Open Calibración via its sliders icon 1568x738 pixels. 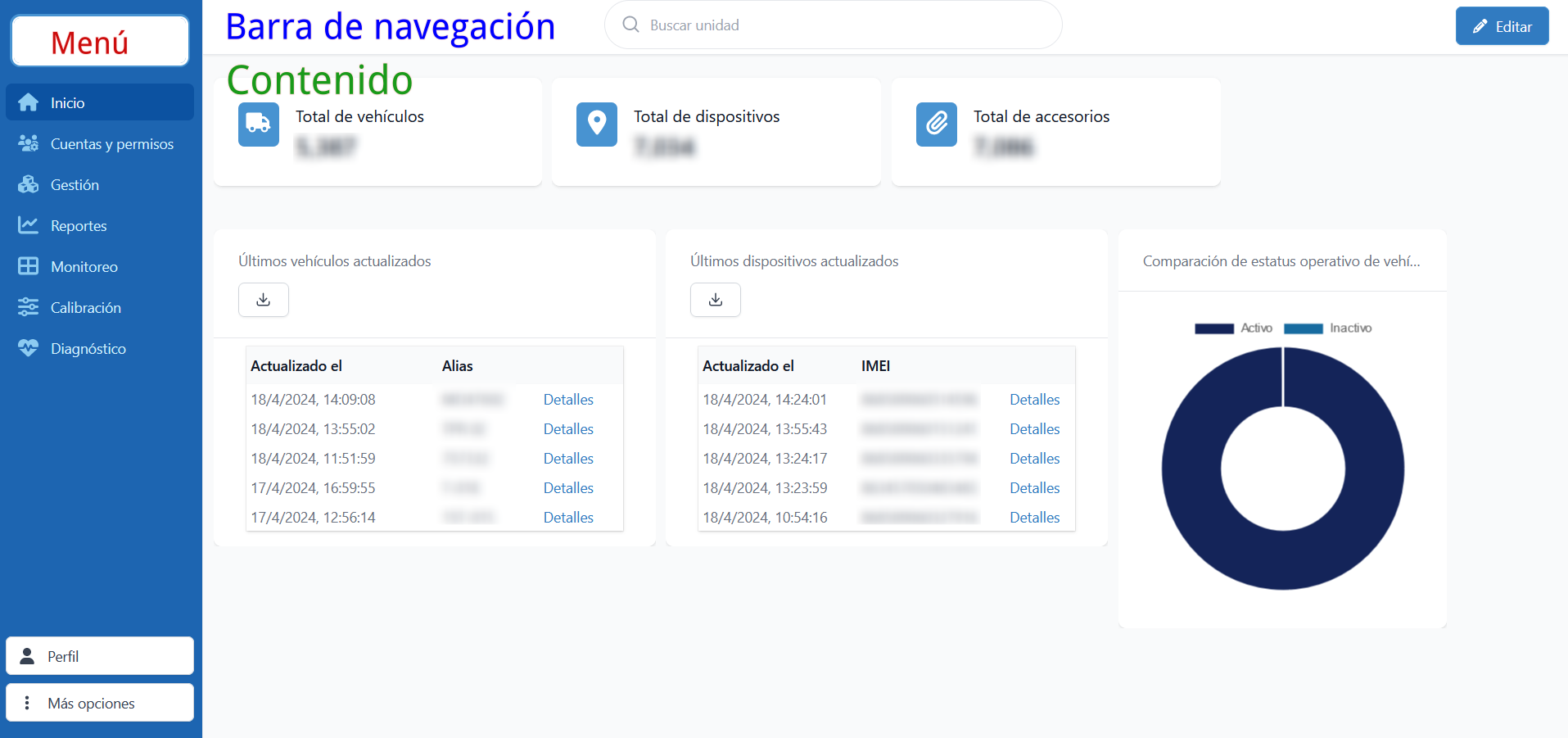coord(29,307)
